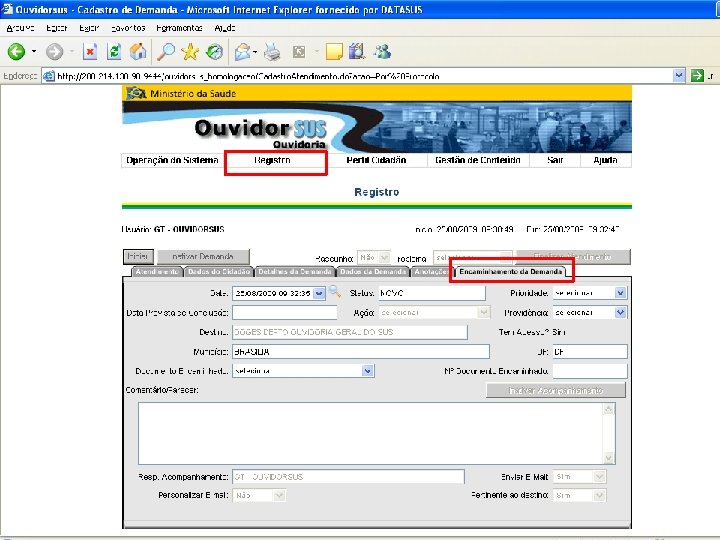Switch to the Atendimento tab

click(x=157, y=272)
